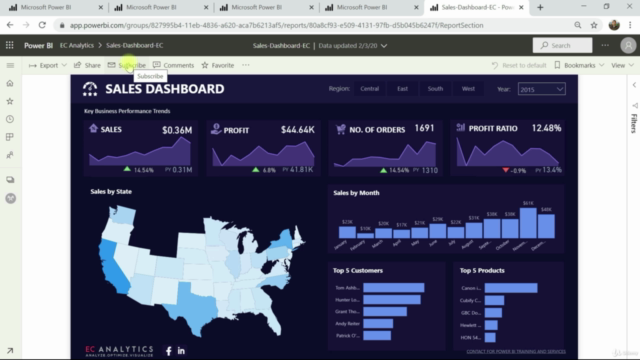
Task: Select the South region filter
Action: click(x=435, y=89)
